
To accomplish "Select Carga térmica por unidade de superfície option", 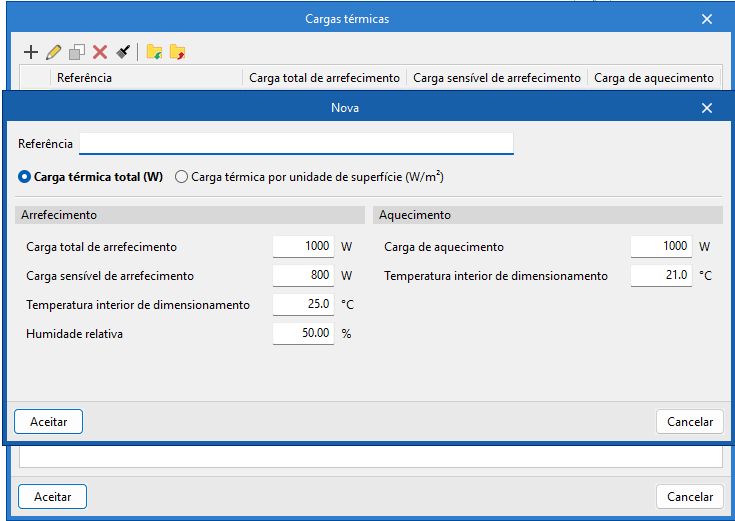I will pos(182,177).
